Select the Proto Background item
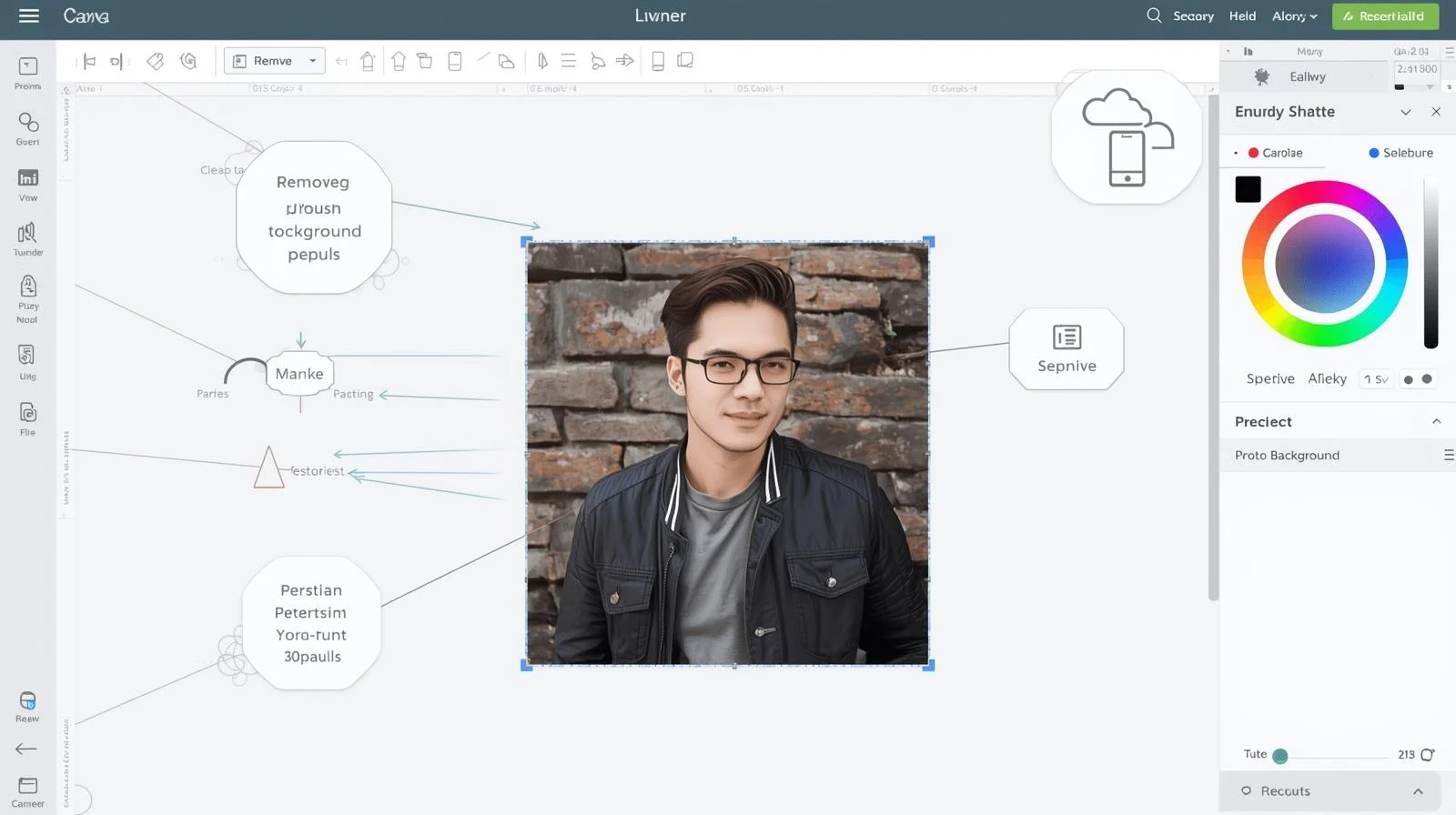The width and height of the screenshot is (1456, 815). click(x=1287, y=455)
